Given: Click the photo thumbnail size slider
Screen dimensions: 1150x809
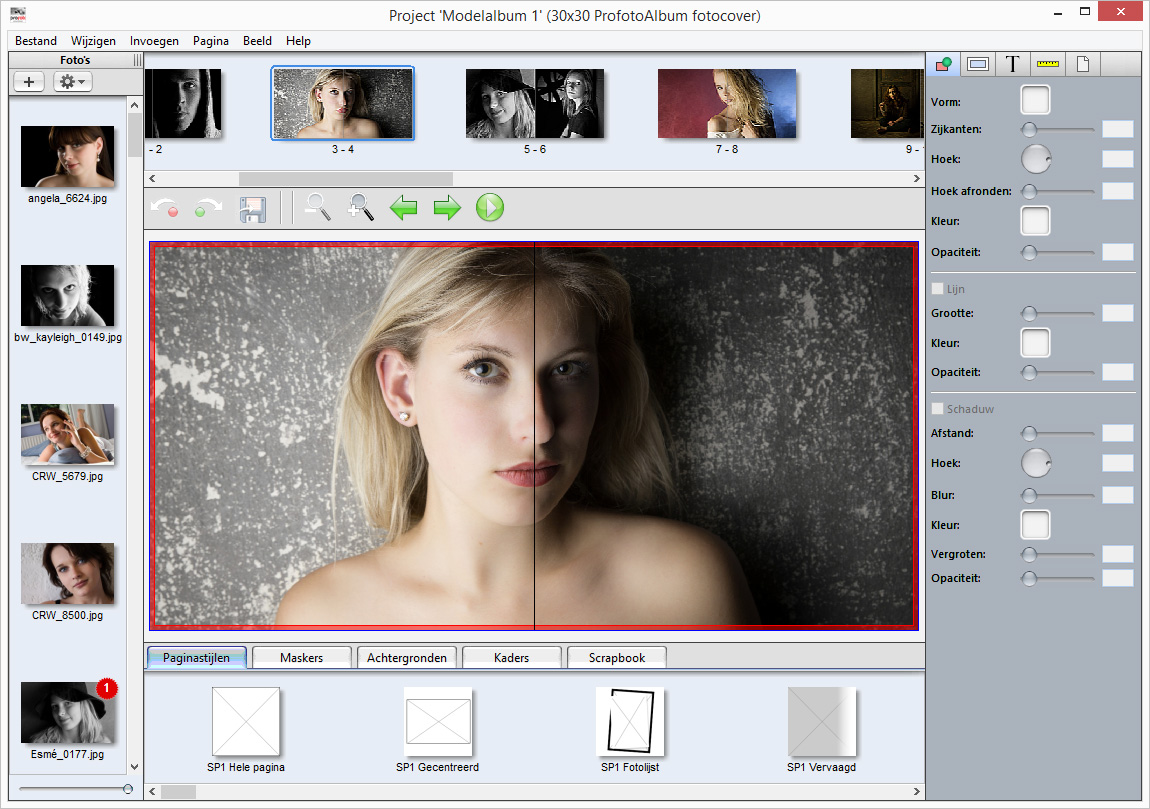Looking at the screenshot, I should (x=76, y=789).
